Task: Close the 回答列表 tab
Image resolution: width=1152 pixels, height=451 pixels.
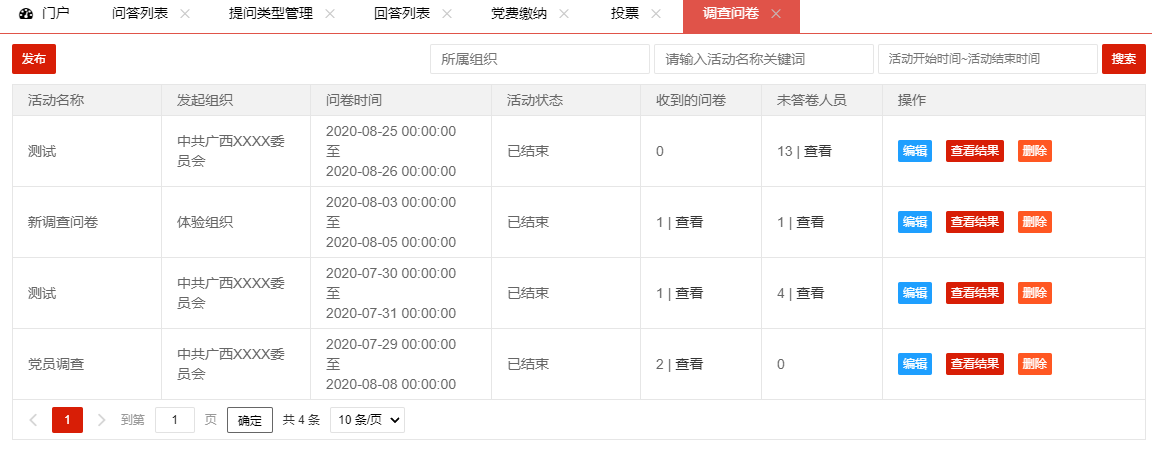Action: pyautogui.click(x=447, y=14)
